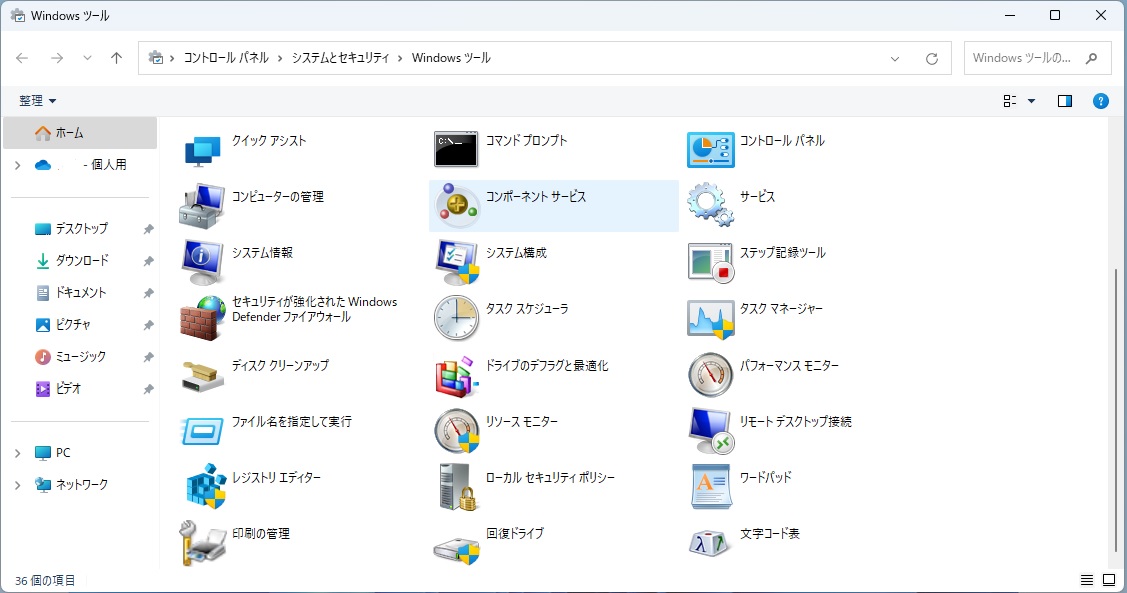This screenshot has height=593, width=1127.
Task: Switch to large icons view in status bar
Action: point(1109,580)
